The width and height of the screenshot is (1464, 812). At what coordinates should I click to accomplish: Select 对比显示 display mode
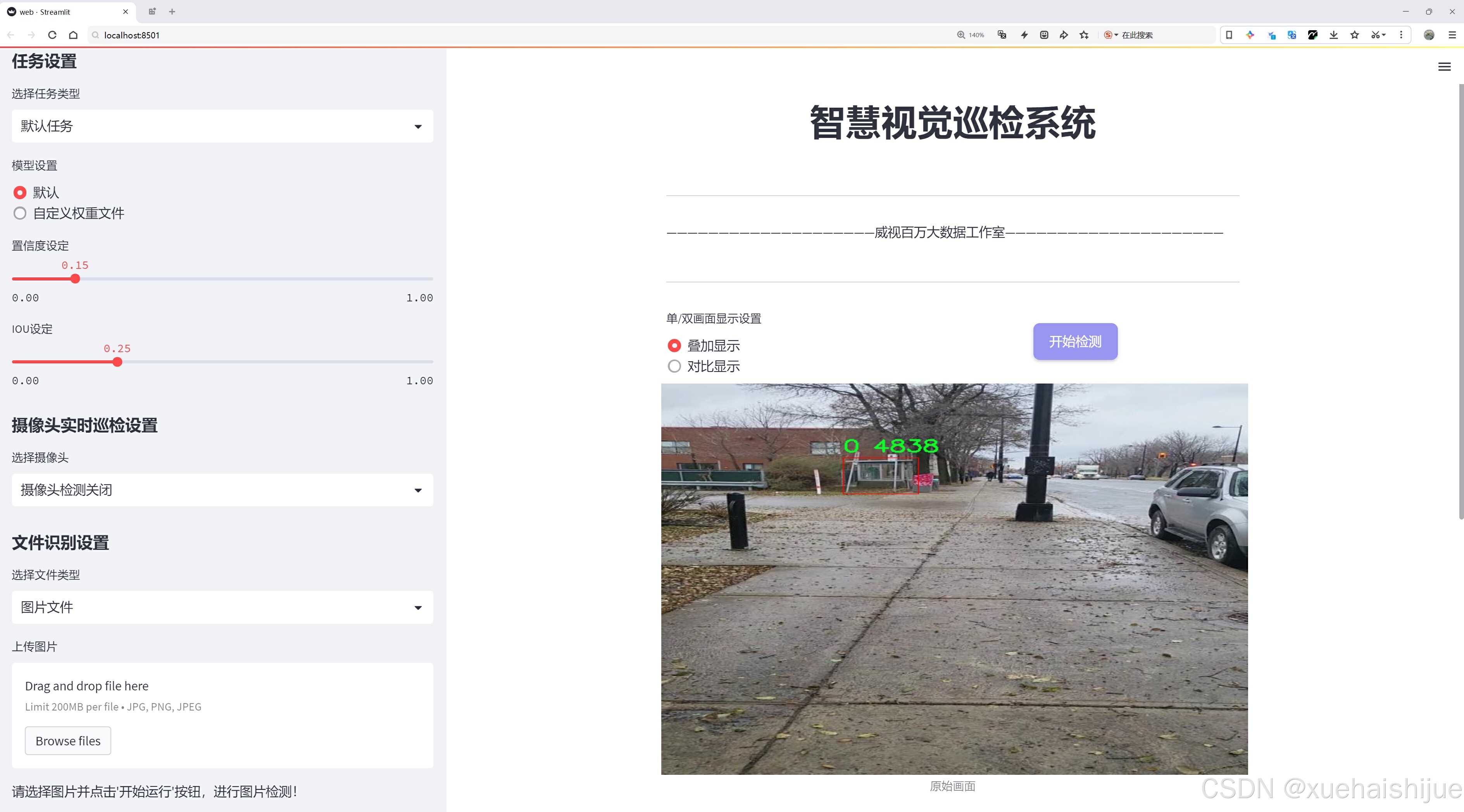(x=674, y=367)
